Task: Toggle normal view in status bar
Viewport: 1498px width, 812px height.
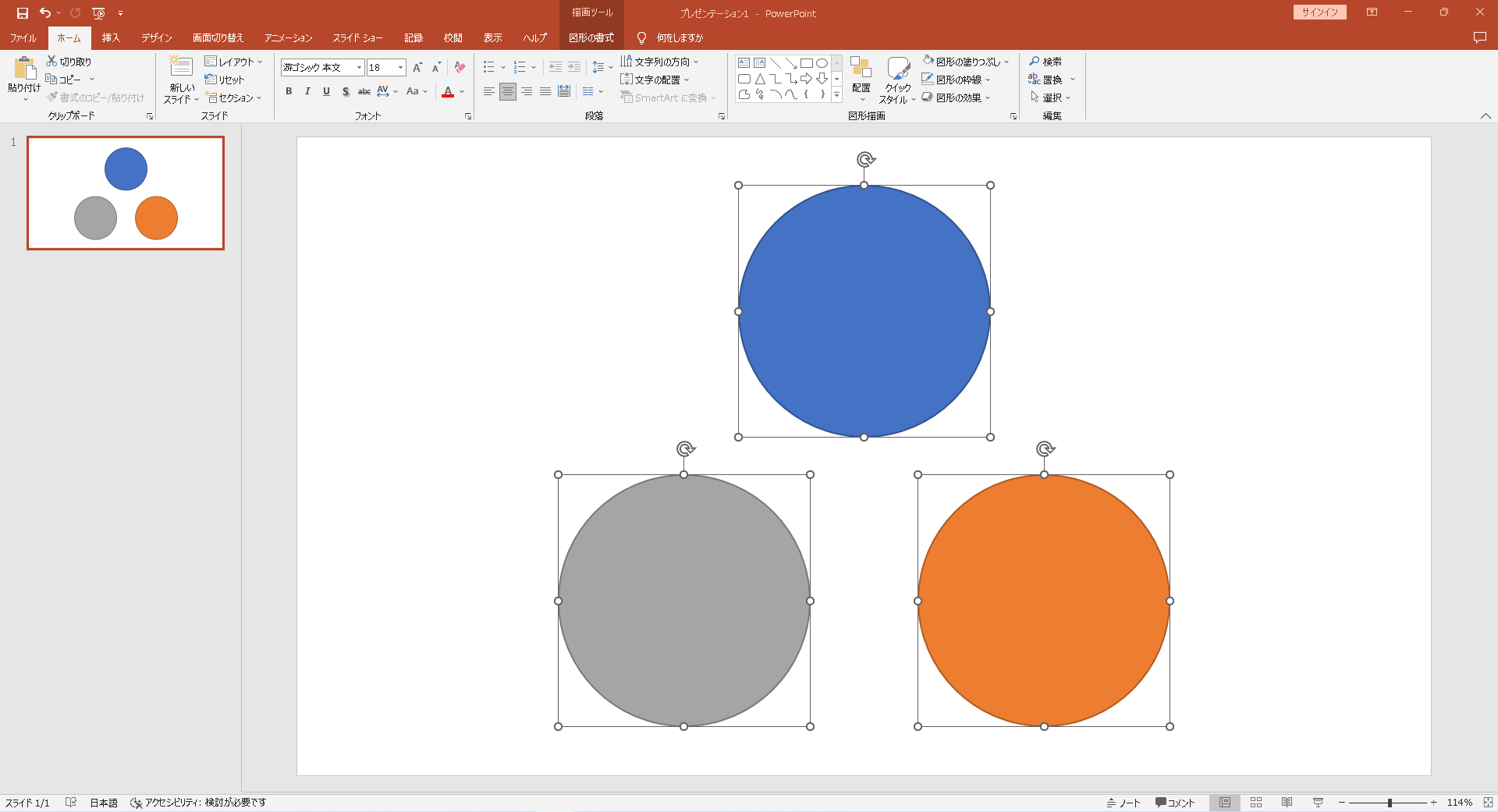Action: pyautogui.click(x=1225, y=803)
